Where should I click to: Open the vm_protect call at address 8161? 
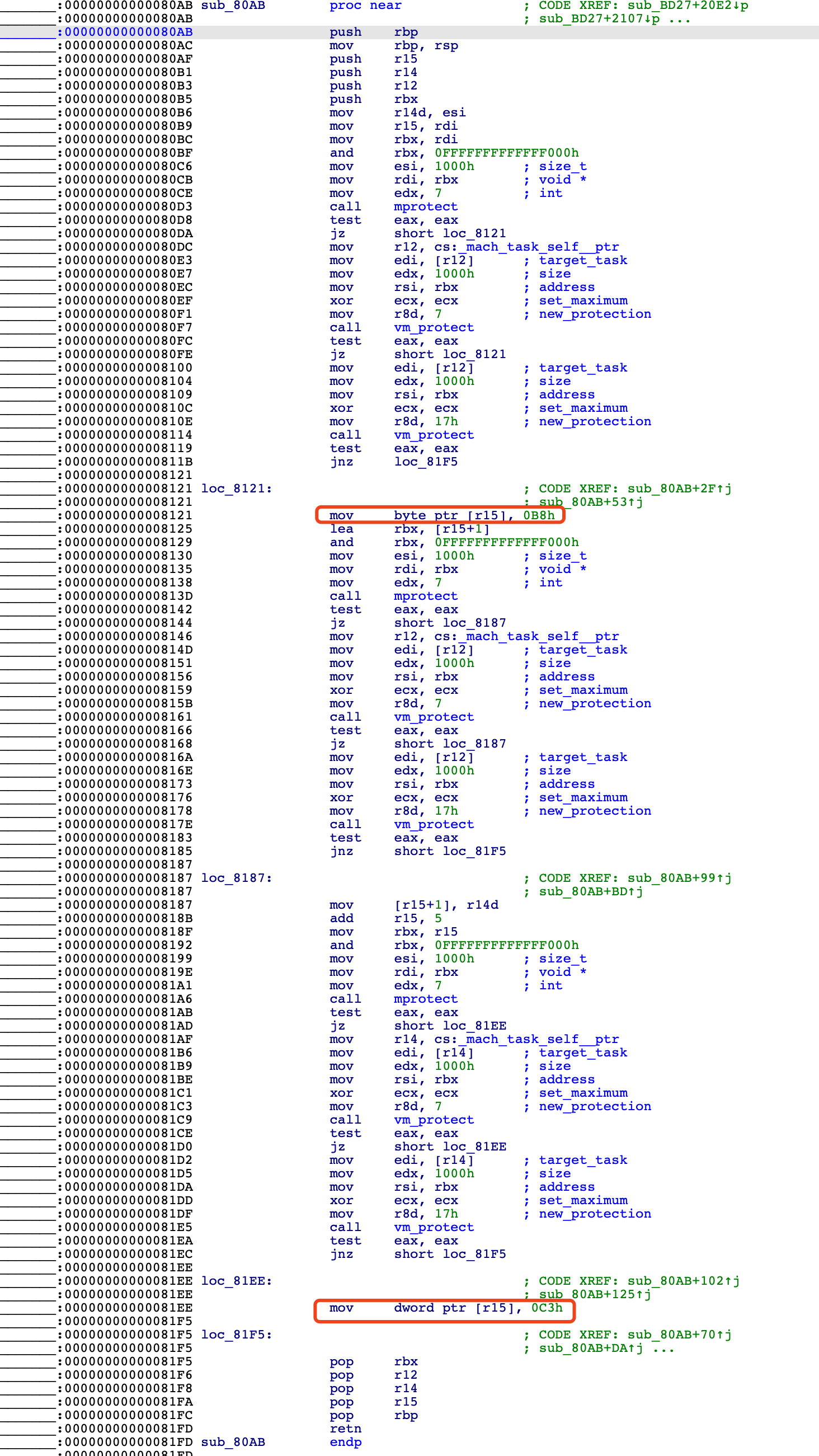[434, 717]
